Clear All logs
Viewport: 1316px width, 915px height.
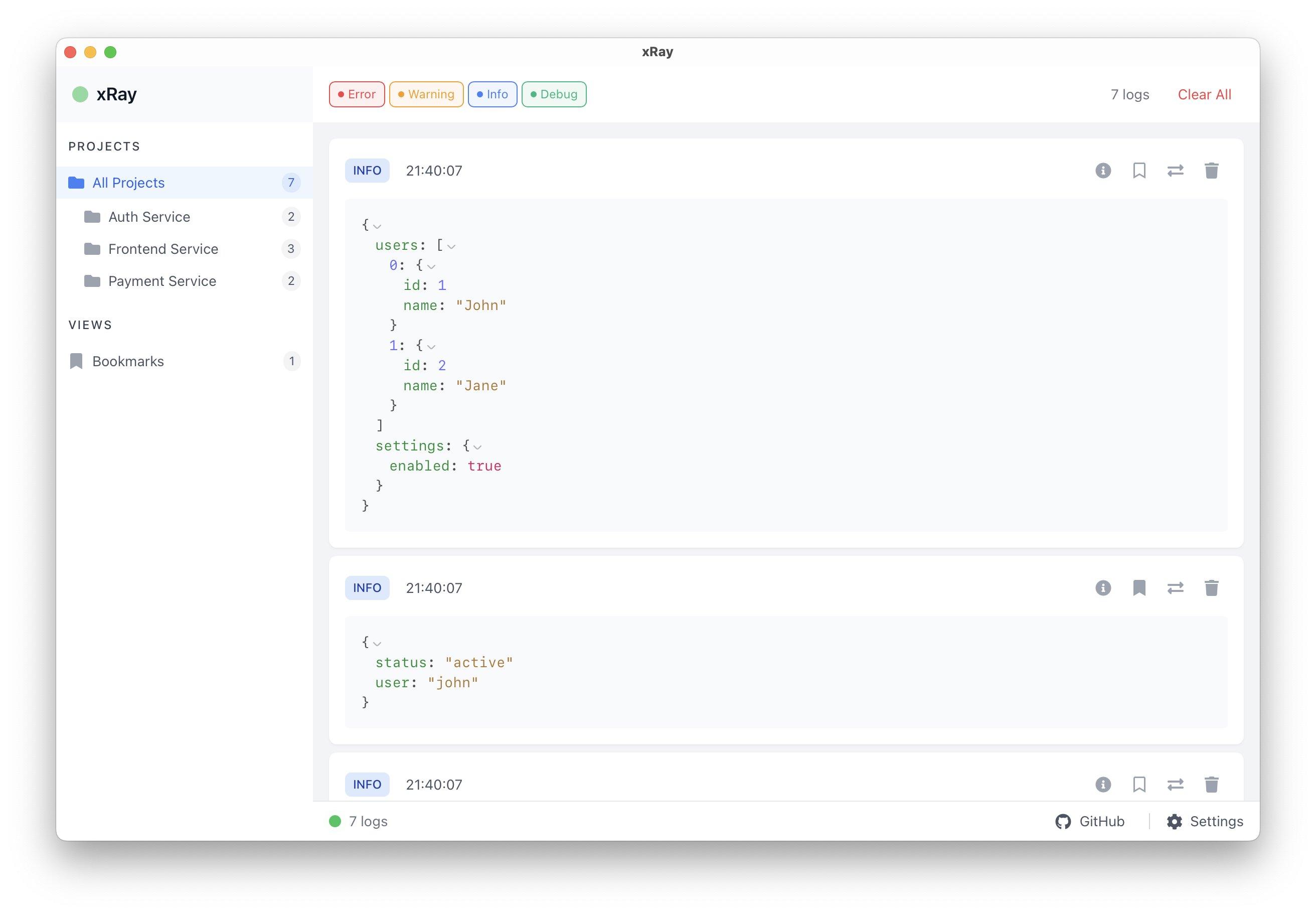(x=1204, y=95)
